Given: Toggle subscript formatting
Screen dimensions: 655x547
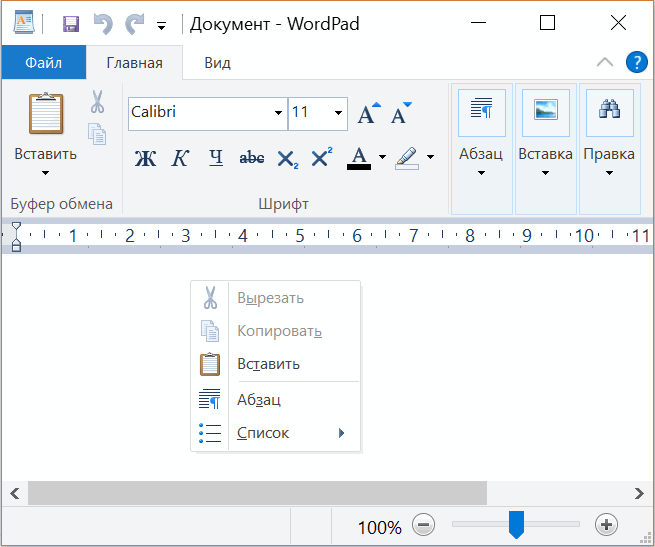Looking at the screenshot, I should (x=287, y=159).
